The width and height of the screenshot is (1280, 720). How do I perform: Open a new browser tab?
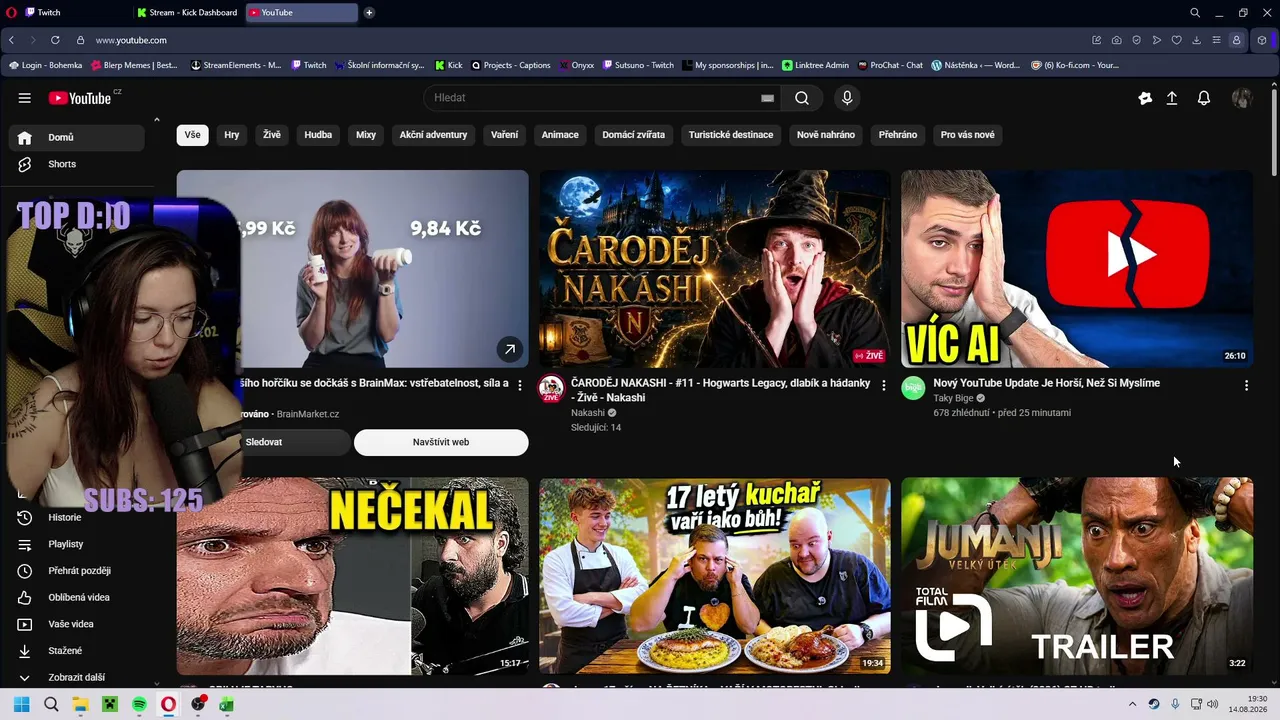(369, 13)
